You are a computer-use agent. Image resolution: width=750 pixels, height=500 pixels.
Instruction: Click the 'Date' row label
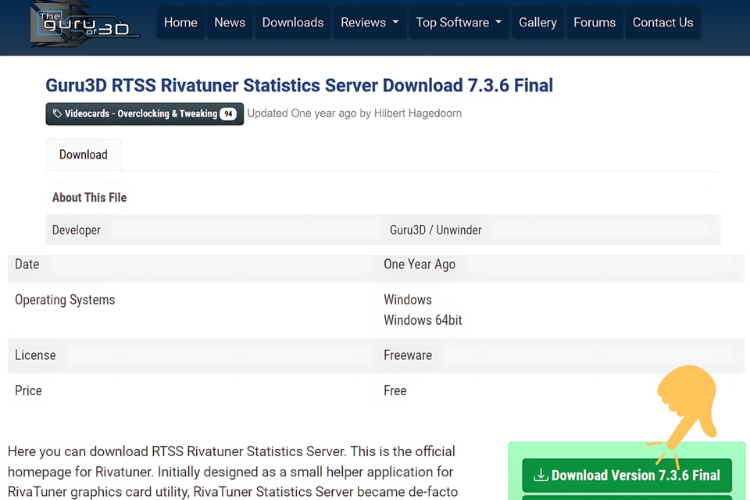27,264
